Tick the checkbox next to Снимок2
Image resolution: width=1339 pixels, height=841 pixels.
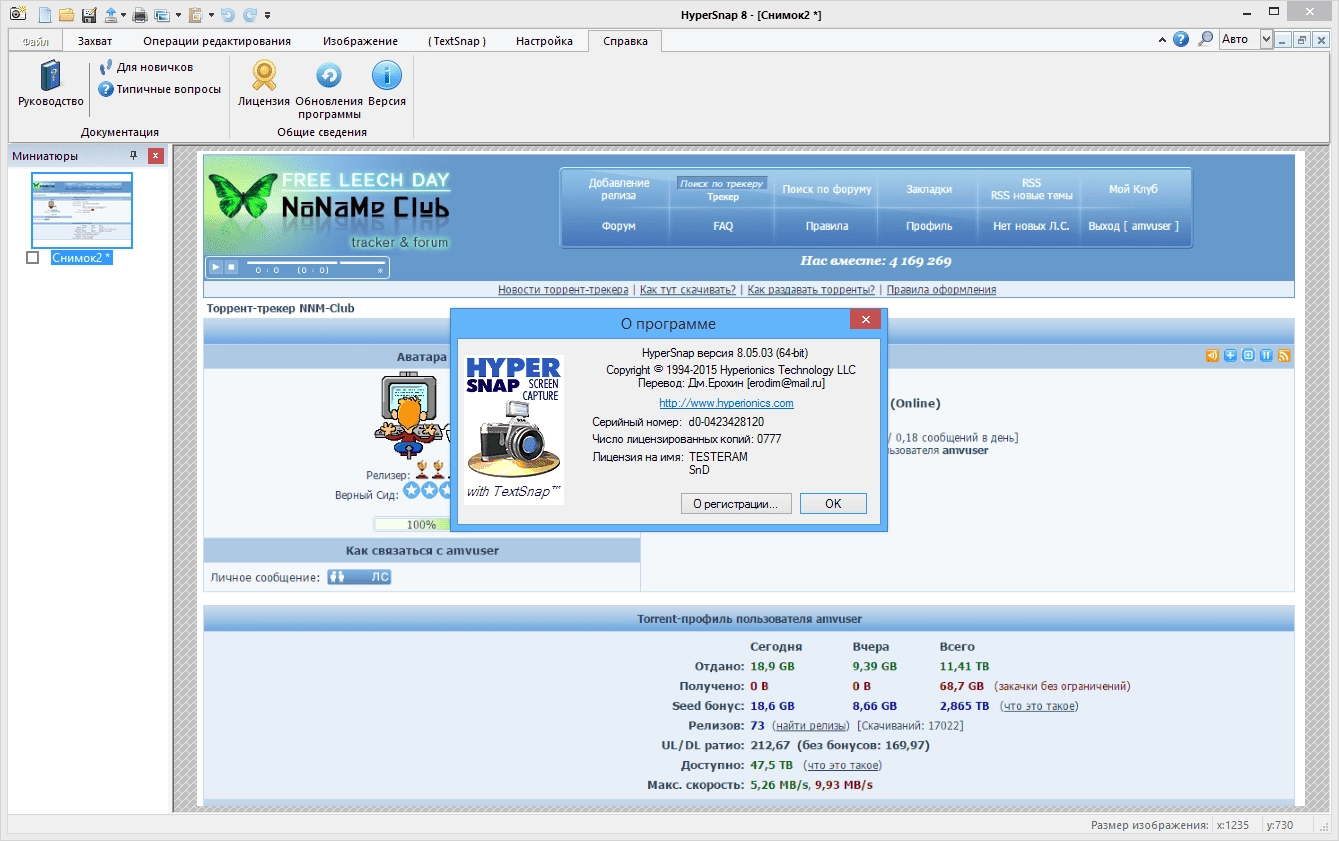(x=32, y=258)
